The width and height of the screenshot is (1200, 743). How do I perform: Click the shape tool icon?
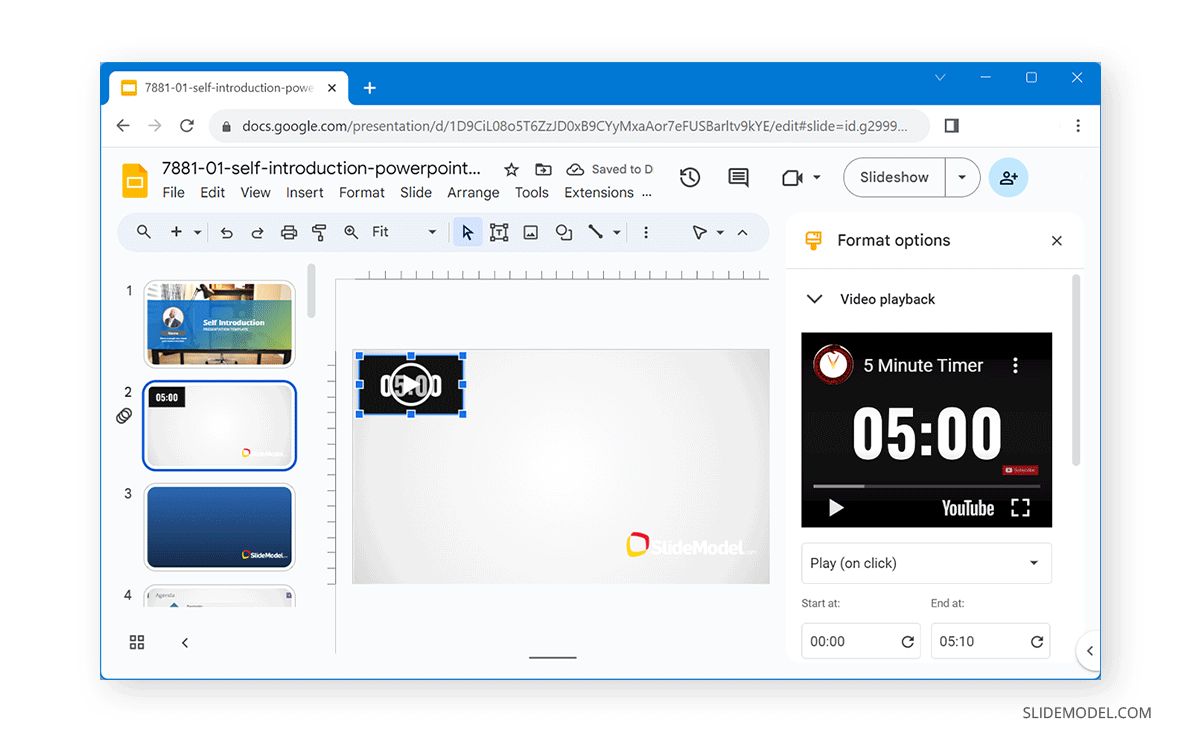tap(564, 232)
